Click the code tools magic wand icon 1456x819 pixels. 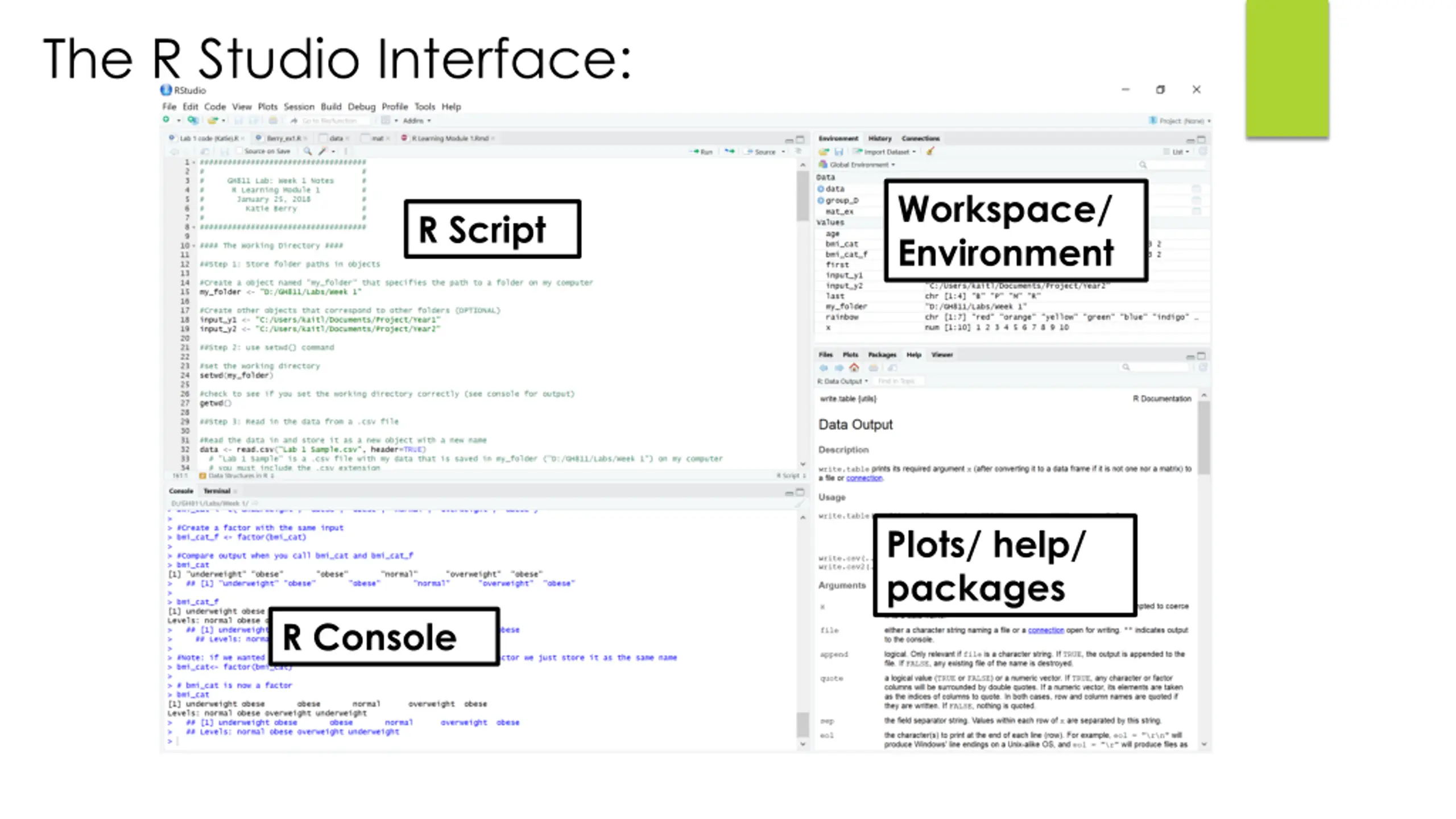322,151
